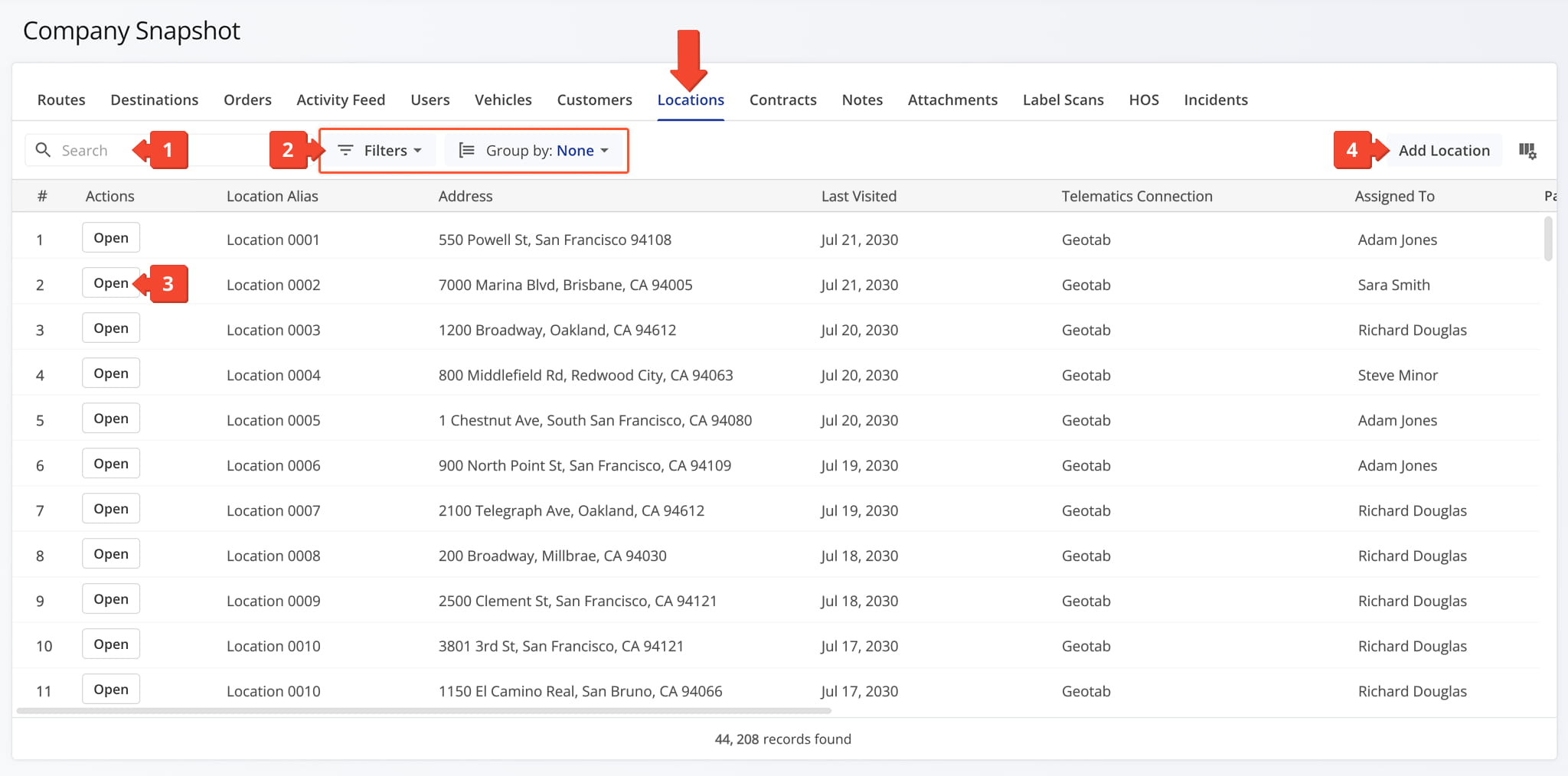Click the Actions column header
This screenshot has width=1568, height=776.
tap(109, 196)
